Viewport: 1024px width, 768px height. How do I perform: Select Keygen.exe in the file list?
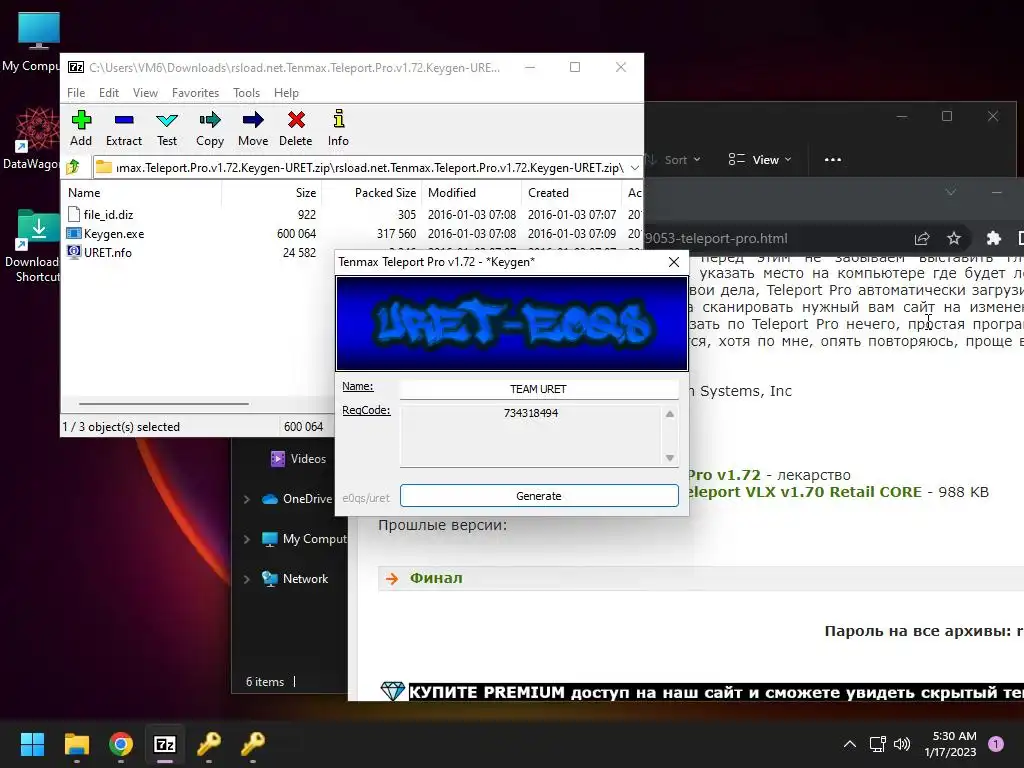coord(353,233)
